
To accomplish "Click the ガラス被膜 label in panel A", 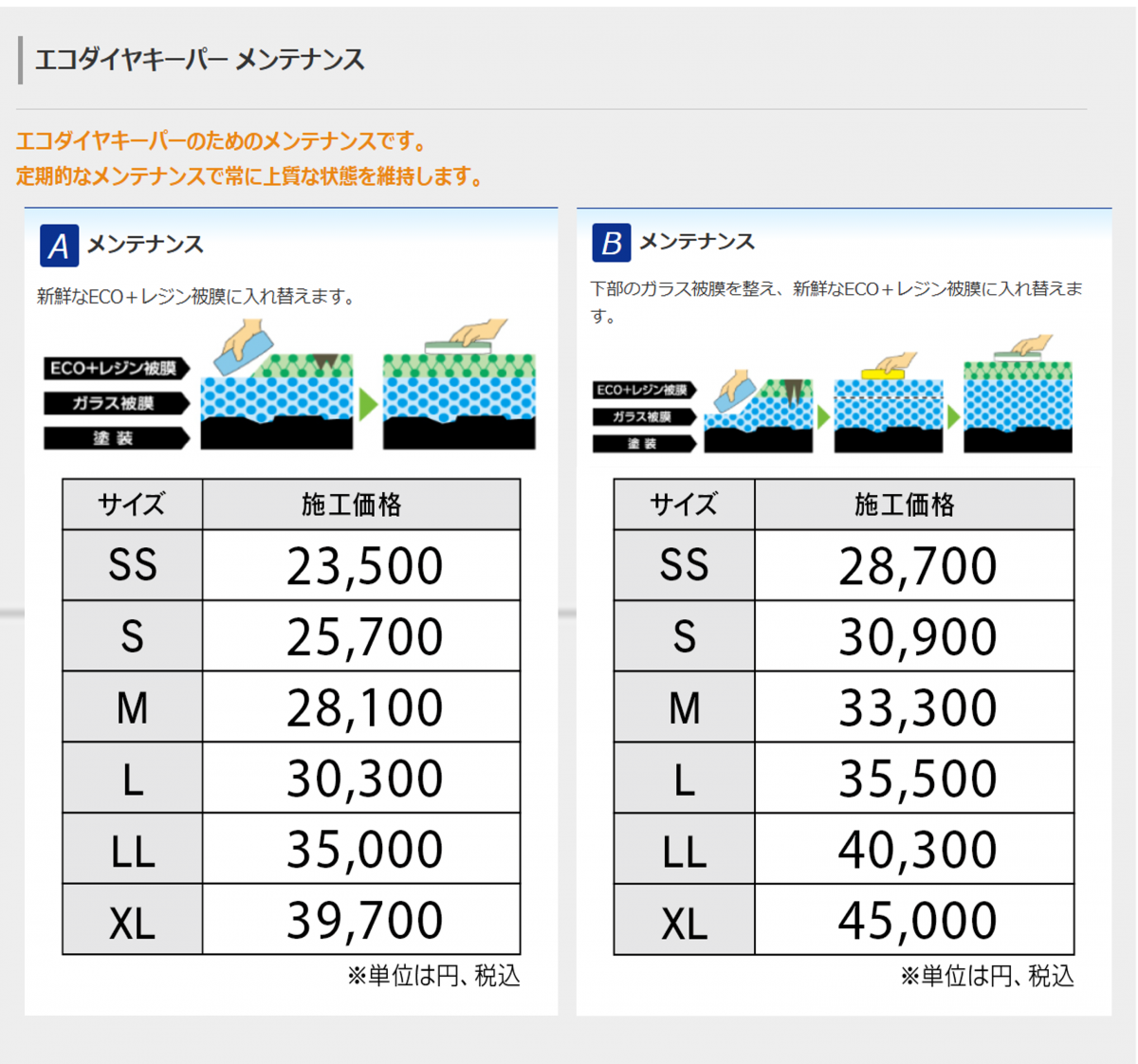I will coord(115,403).
